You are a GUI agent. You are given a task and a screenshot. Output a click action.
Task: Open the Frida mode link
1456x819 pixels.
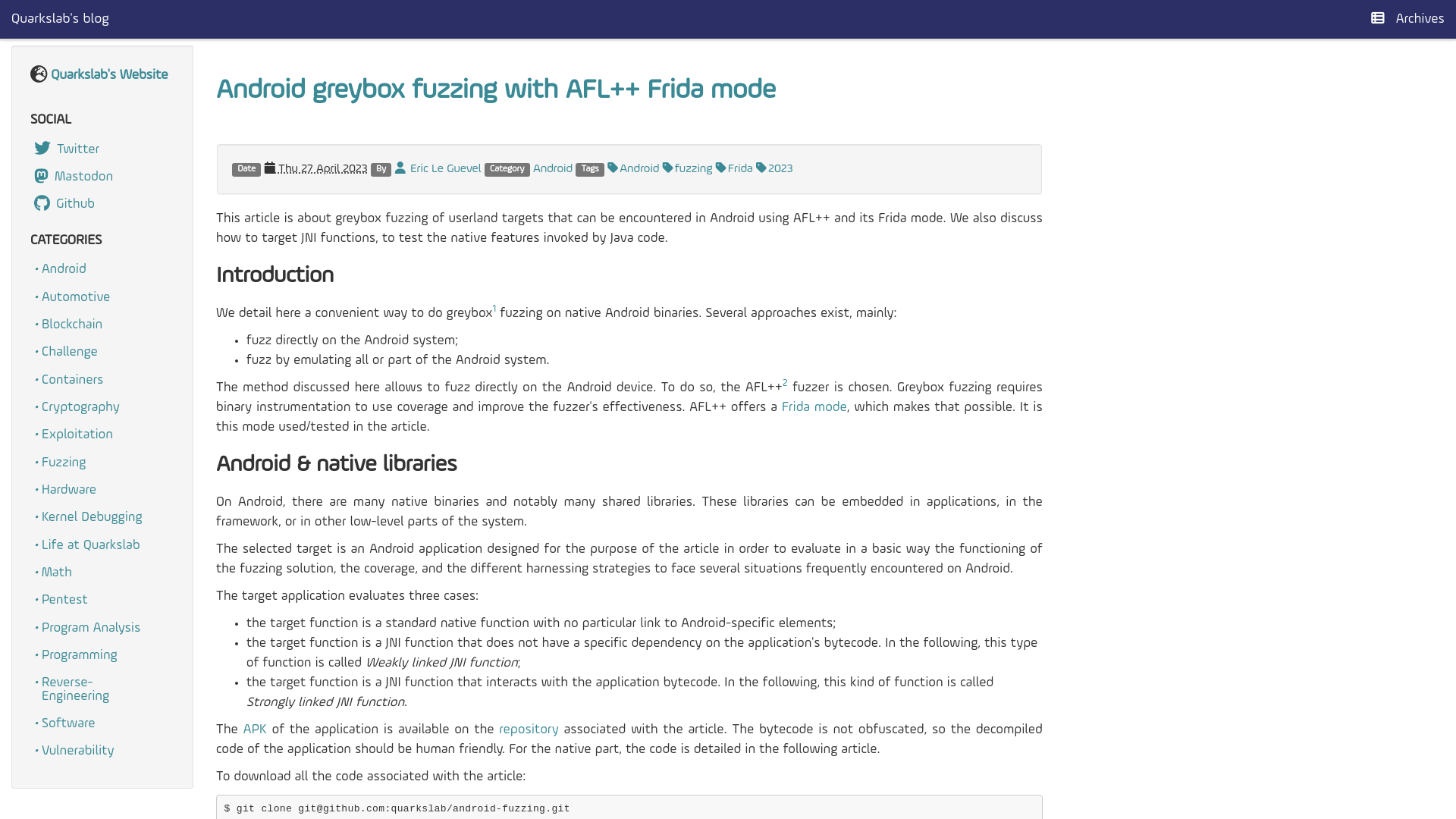tap(814, 407)
